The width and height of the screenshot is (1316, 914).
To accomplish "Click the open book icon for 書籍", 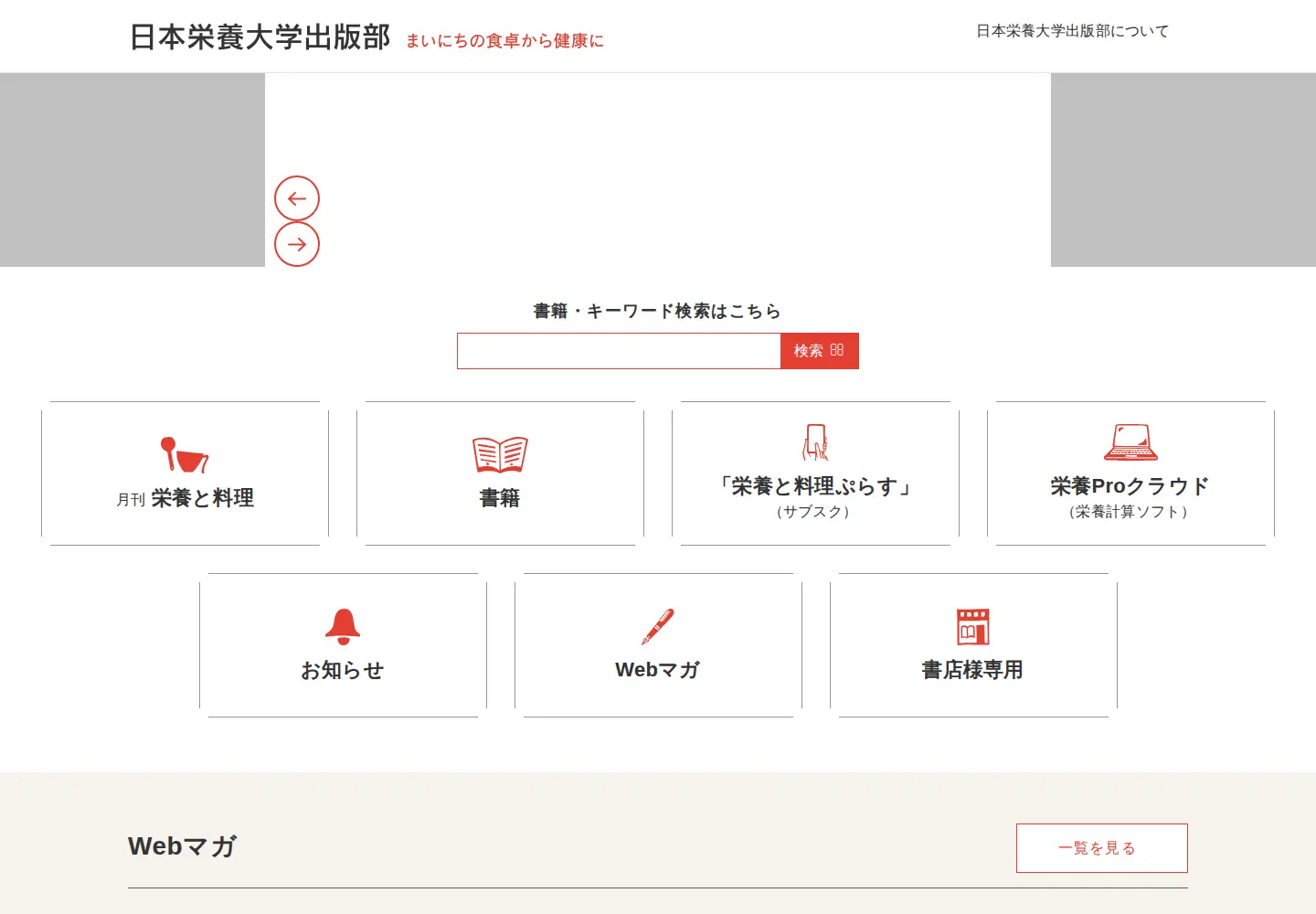I will pyautogui.click(x=500, y=454).
